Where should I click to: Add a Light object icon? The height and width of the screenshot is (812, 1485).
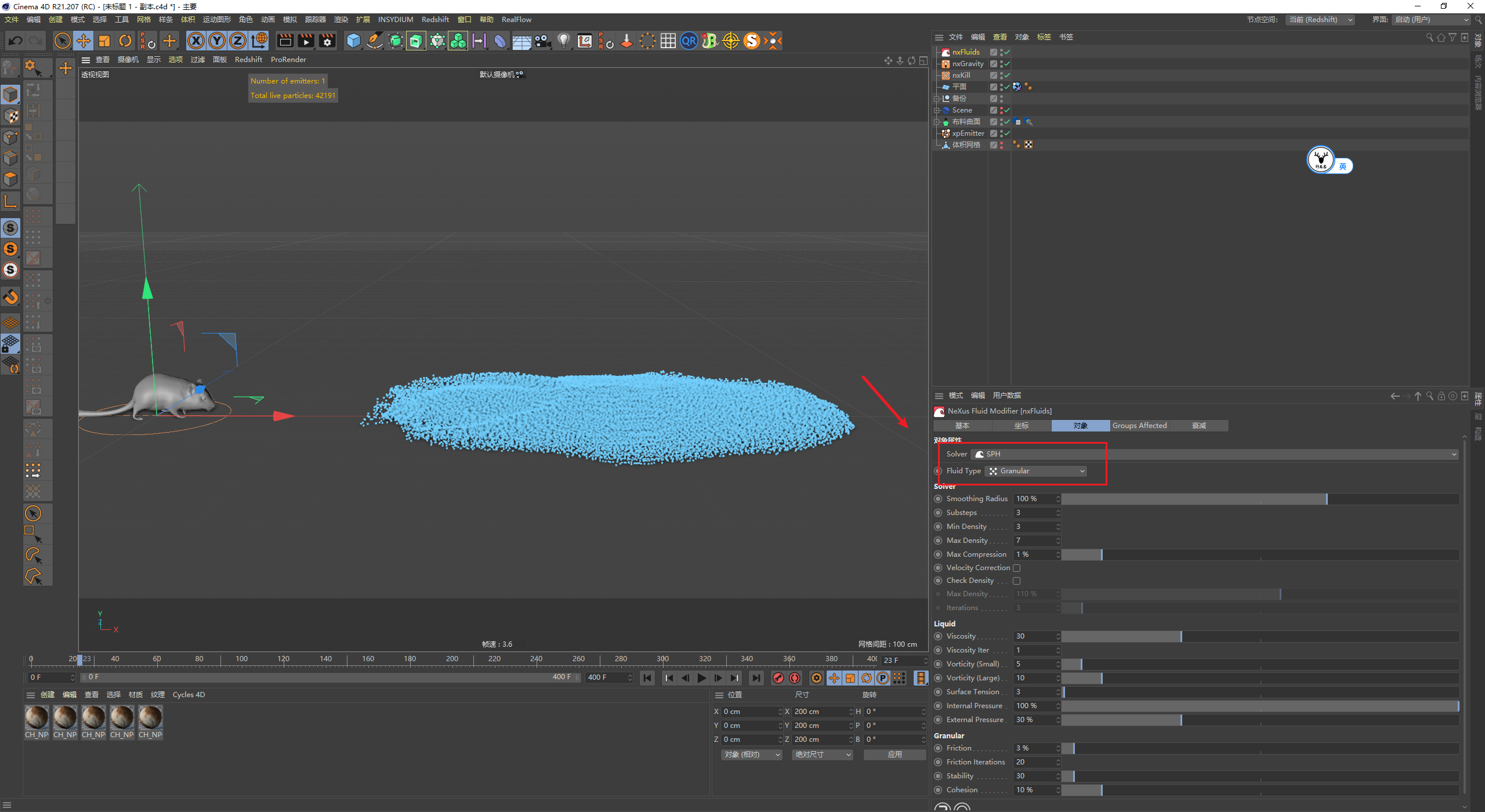[x=563, y=41]
